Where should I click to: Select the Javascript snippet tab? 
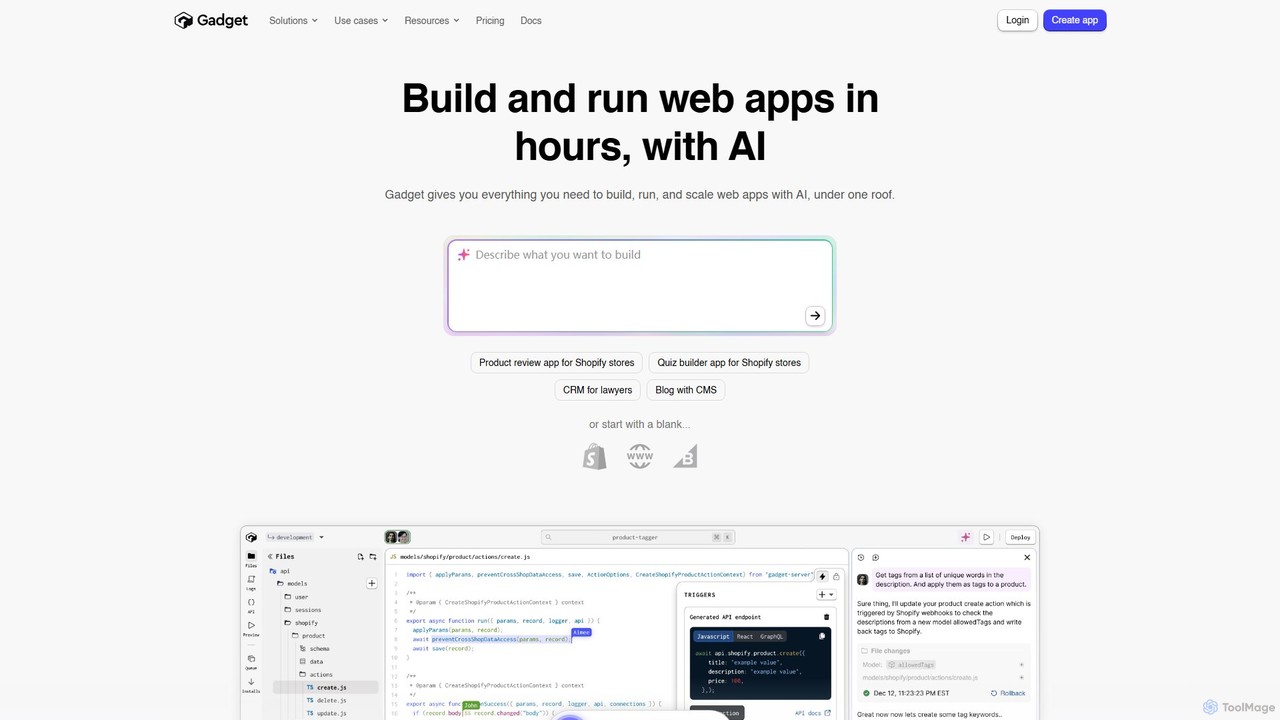coord(713,636)
